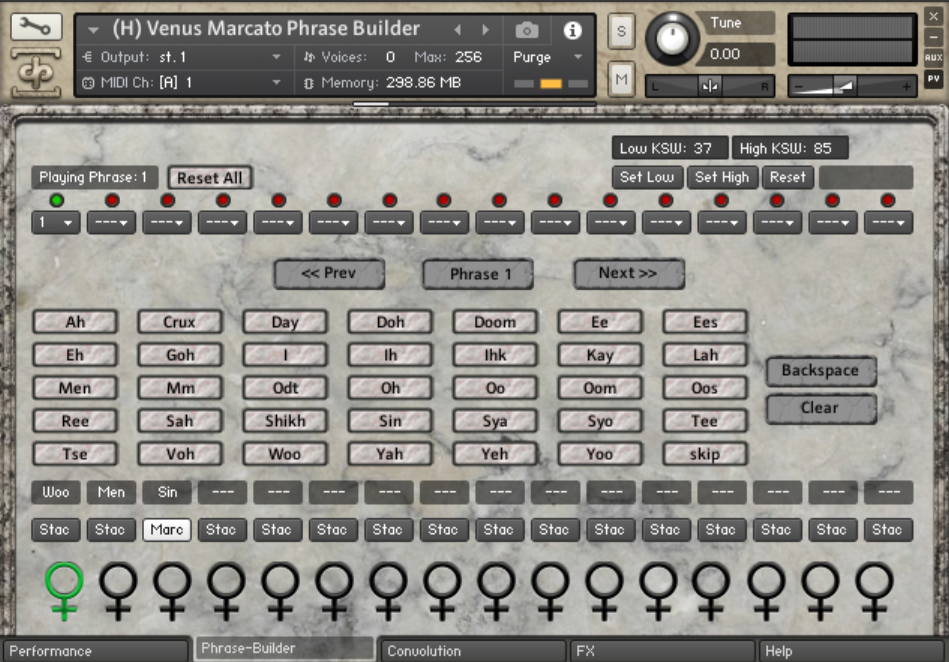Viewport: 949px width, 662px height.
Task: Open the second phrase slot dropdown
Action: [111, 222]
